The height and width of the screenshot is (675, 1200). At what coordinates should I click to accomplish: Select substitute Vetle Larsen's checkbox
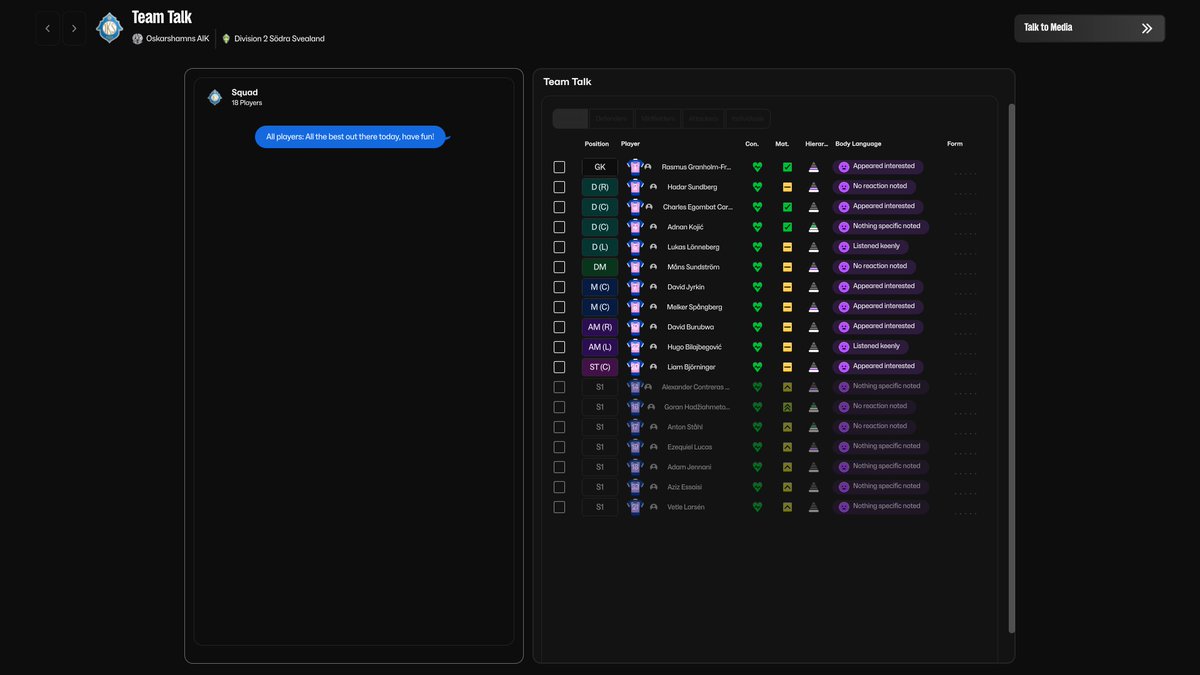point(559,507)
